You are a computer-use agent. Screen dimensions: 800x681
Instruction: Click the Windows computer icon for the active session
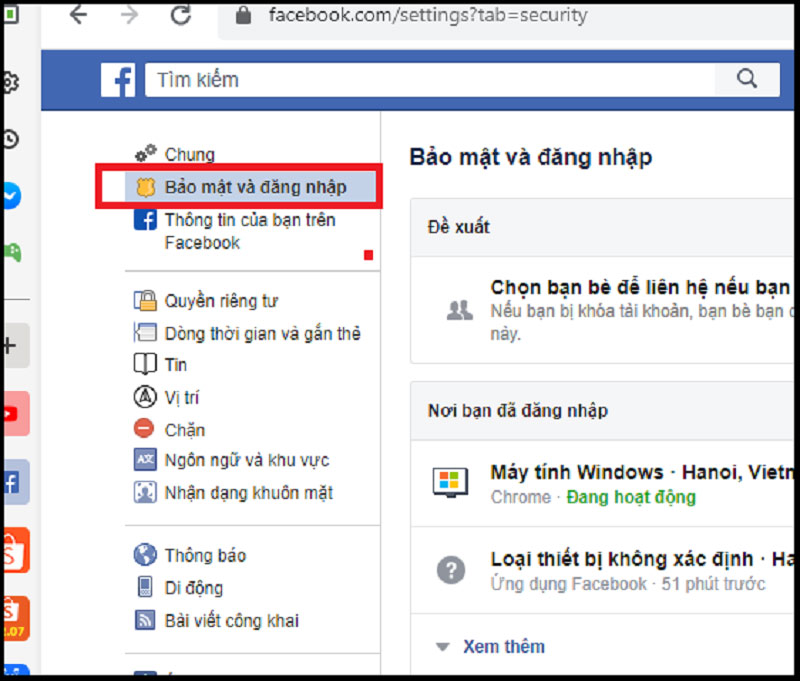tap(451, 481)
